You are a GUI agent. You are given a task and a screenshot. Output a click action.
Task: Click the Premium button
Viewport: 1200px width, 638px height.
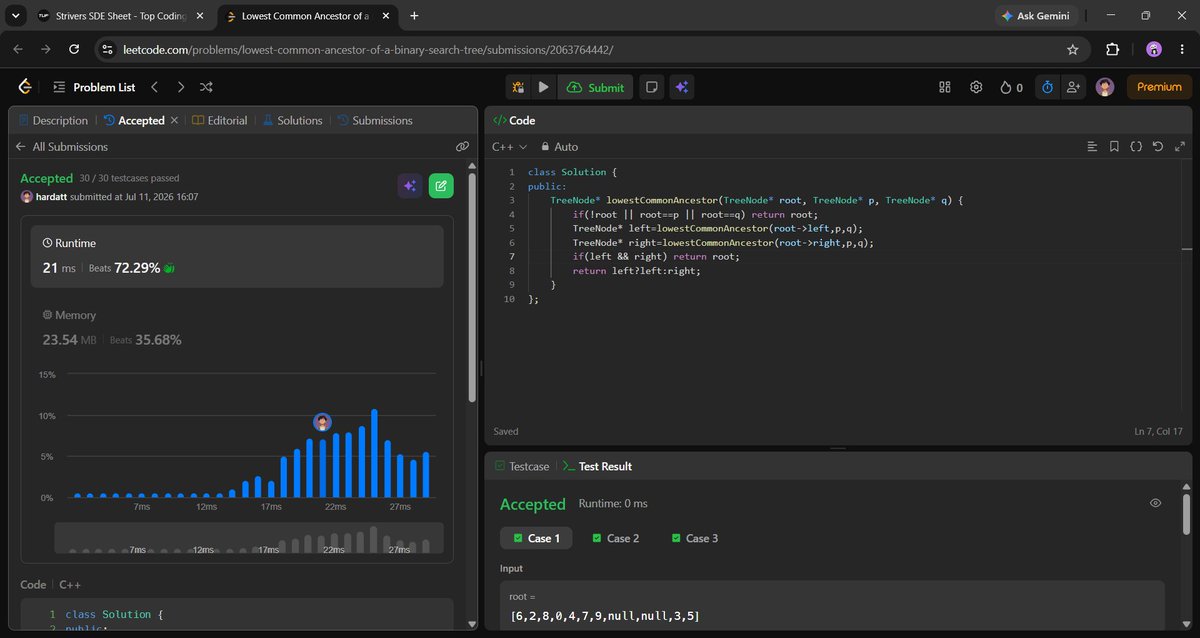coord(1159,87)
